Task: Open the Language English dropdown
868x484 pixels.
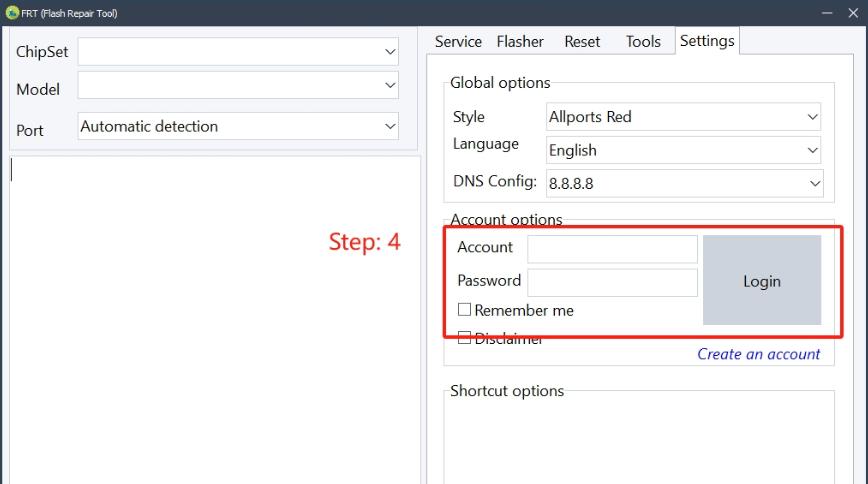Action: [684, 150]
